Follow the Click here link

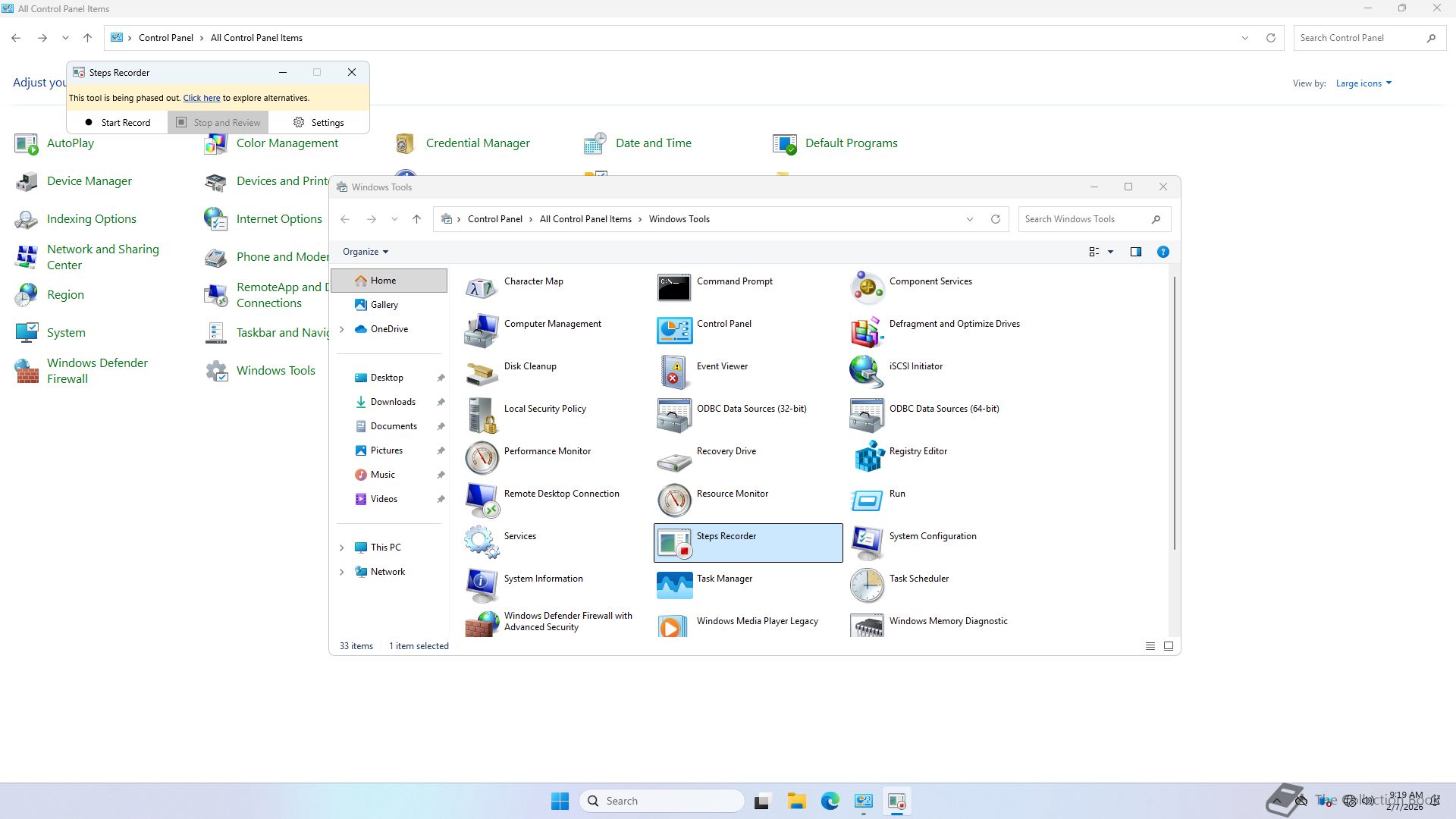pyautogui.click(x=201, y=98)
